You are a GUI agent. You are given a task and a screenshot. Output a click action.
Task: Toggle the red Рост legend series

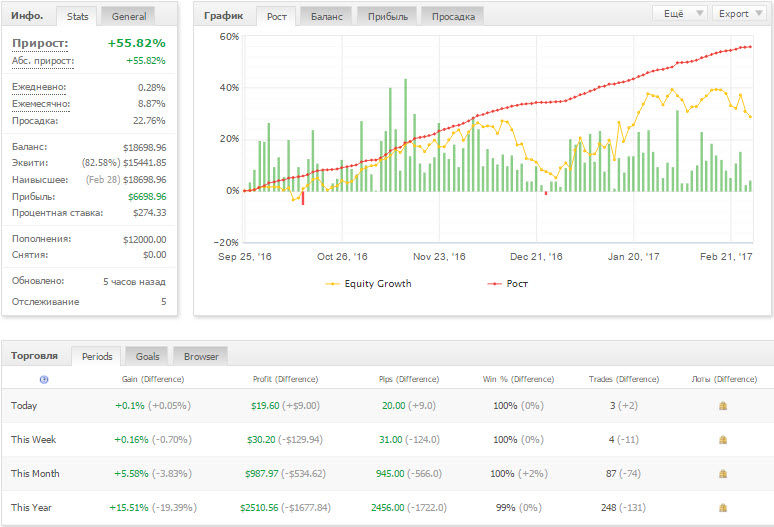tap(508, 284)
